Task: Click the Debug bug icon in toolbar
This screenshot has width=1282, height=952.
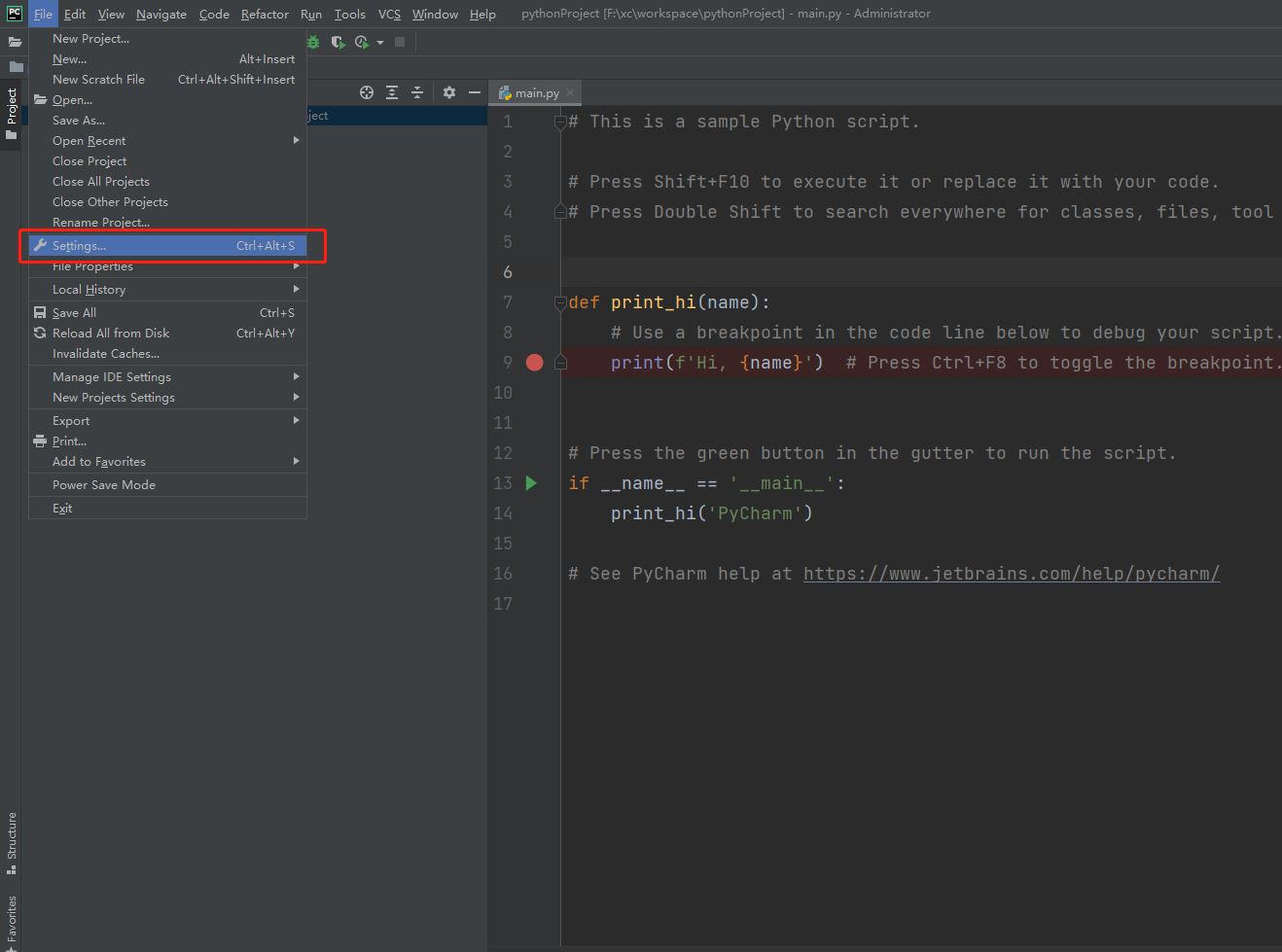Action: click(x=313, y=42)
